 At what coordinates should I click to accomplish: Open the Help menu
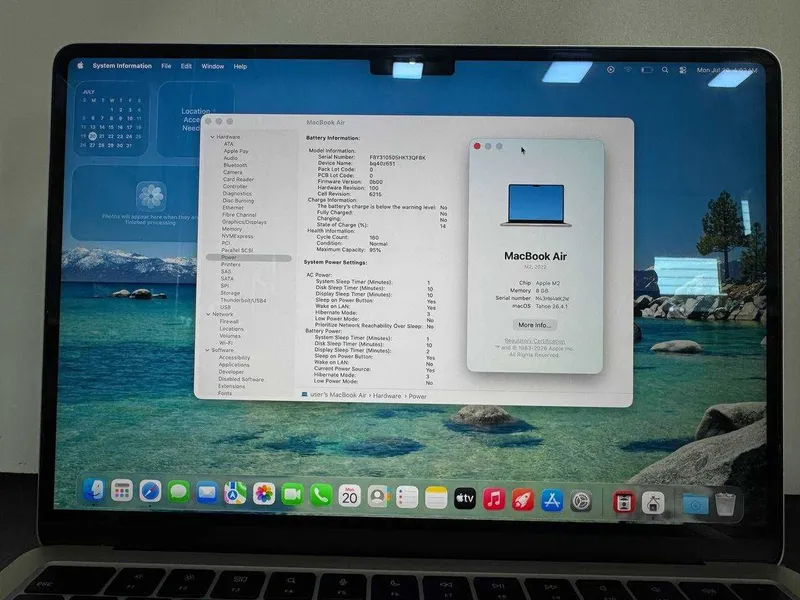click(240, 66)
